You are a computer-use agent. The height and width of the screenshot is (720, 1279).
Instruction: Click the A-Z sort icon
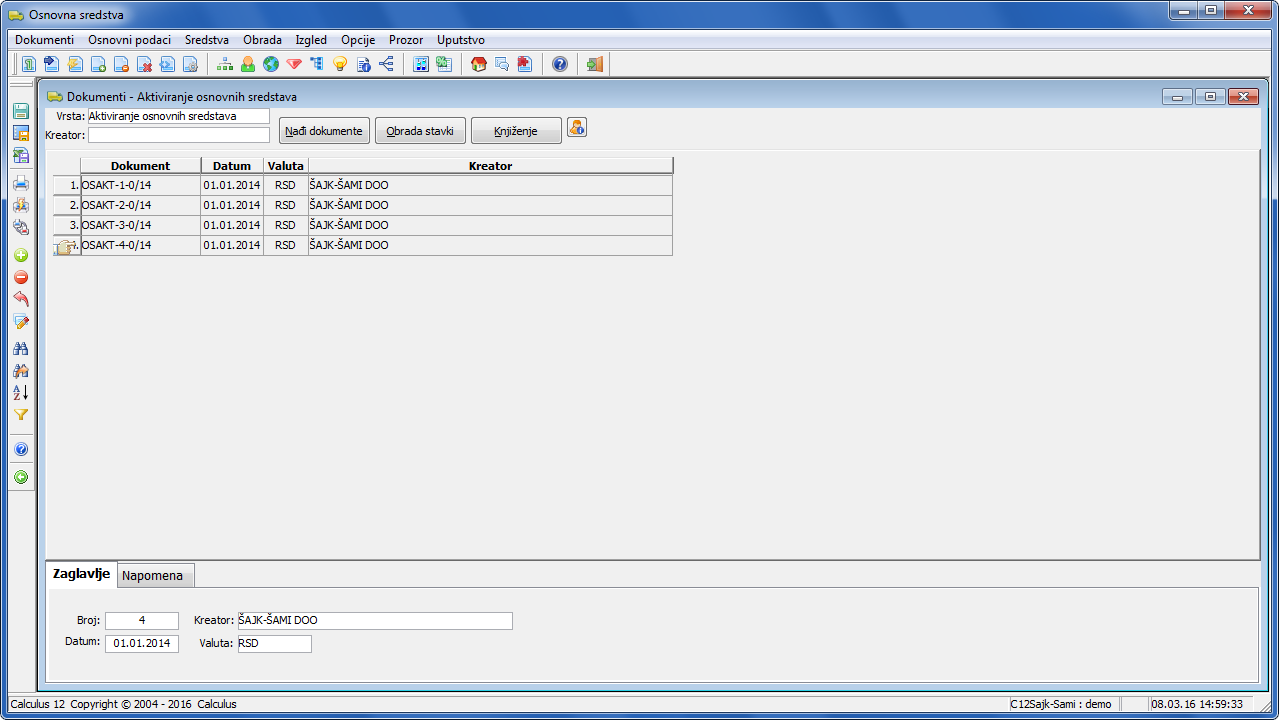20,392
